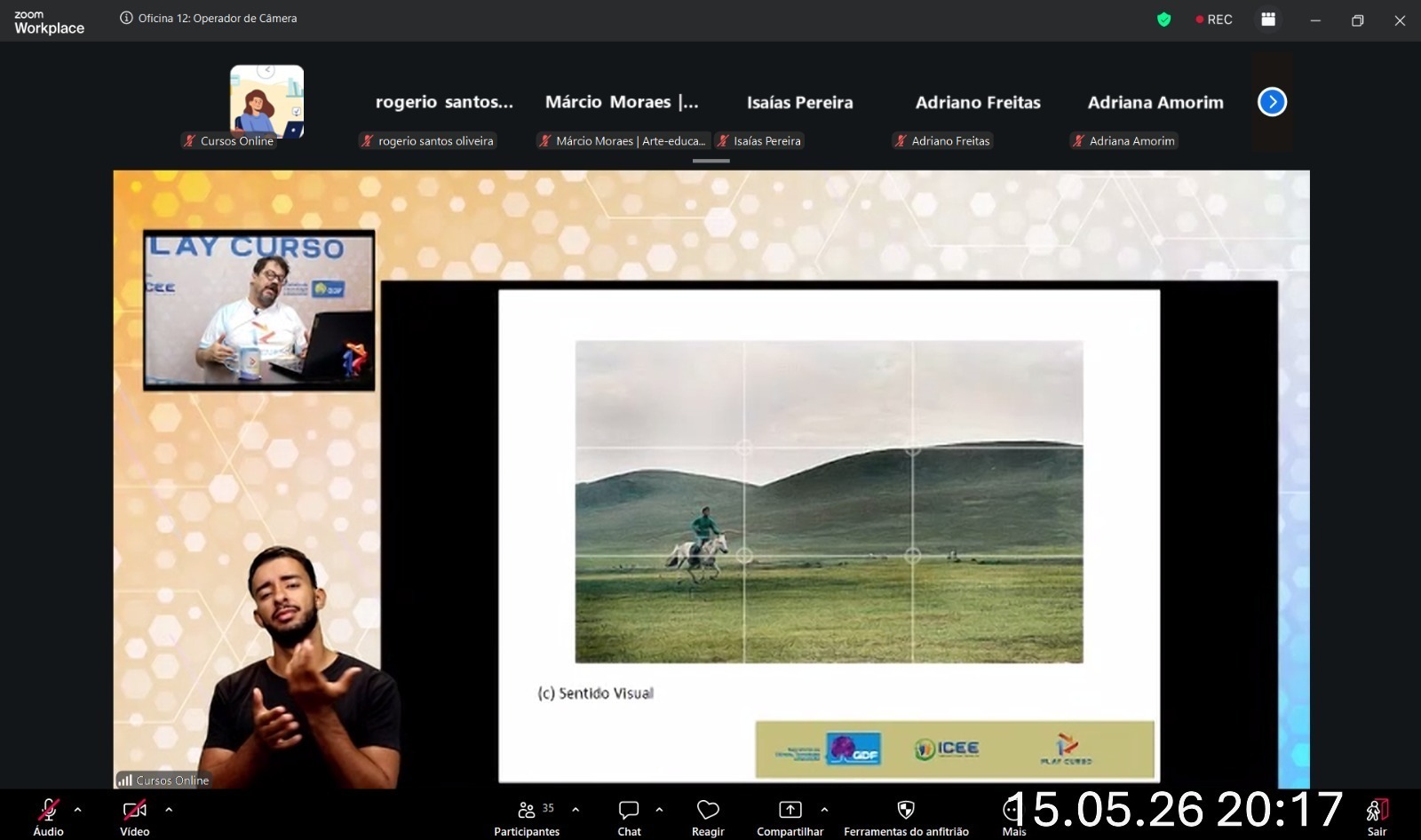Click the Play Curso logo on the slide

[1066, 749]
